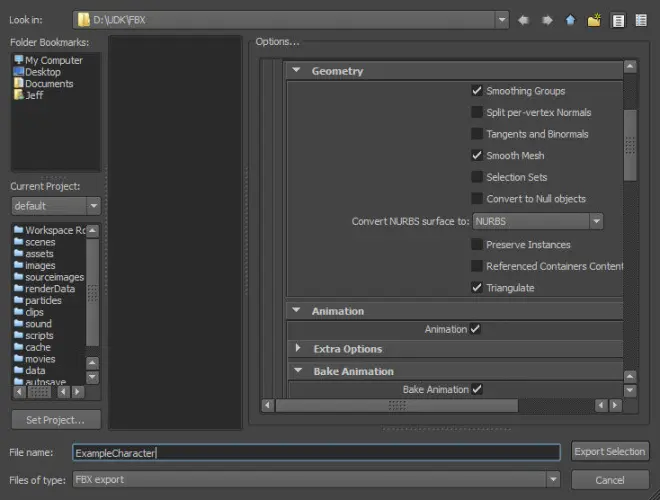Uncheck the Triangulate option
This screenshot has height=500, width=660.
(x=476, y=287)
